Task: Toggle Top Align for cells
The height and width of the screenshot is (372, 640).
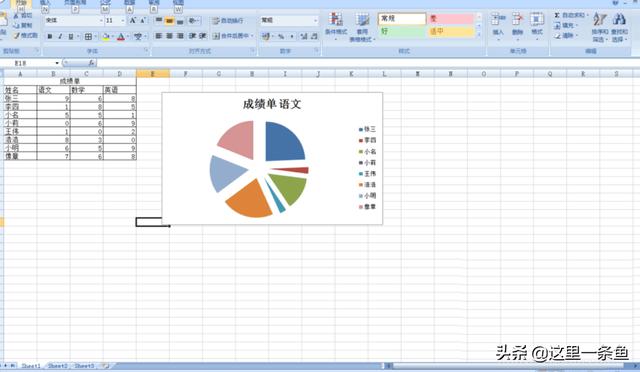Action: (159, 20)
